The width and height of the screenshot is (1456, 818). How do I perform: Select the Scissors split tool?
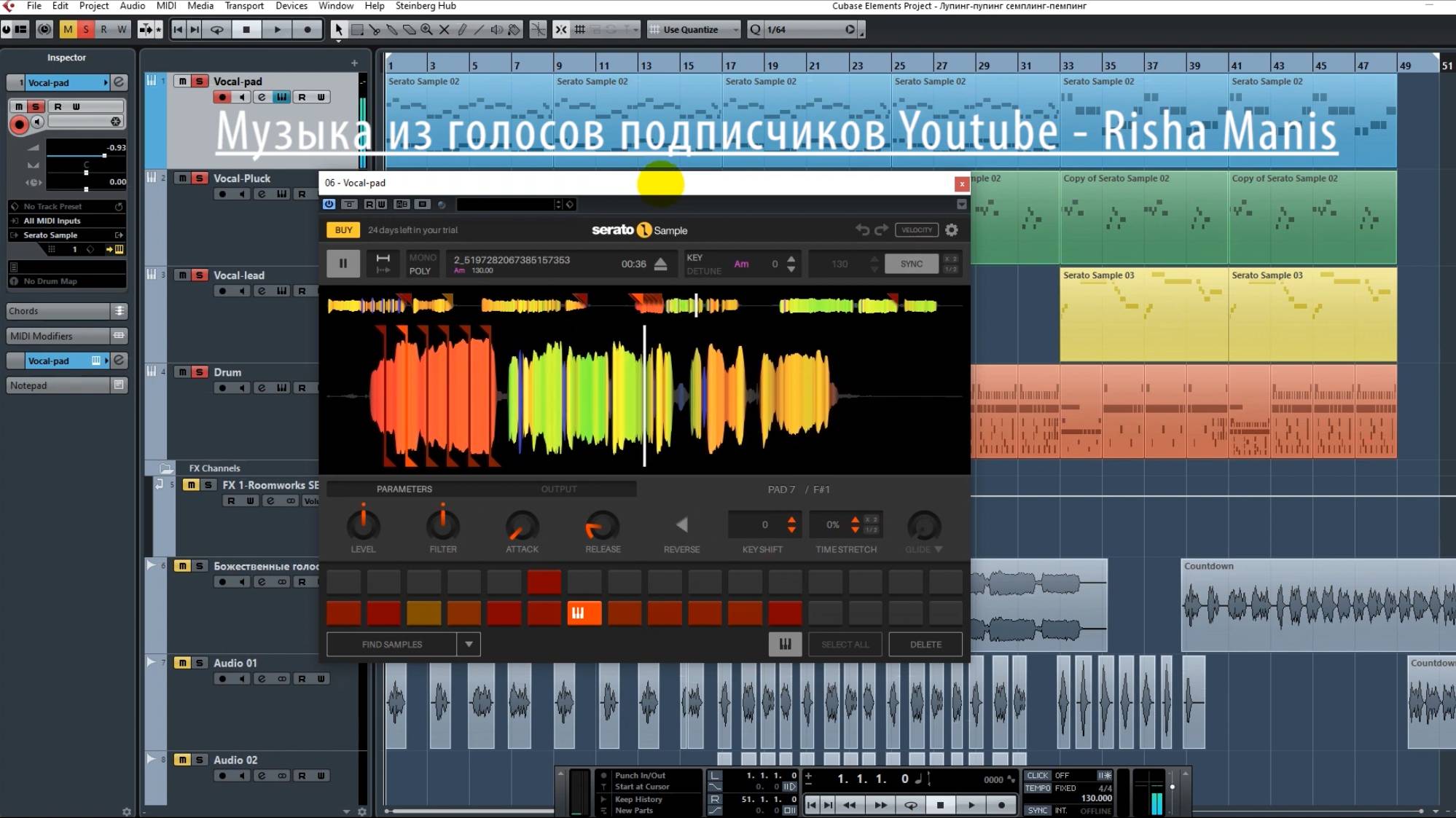pos(375,30)
